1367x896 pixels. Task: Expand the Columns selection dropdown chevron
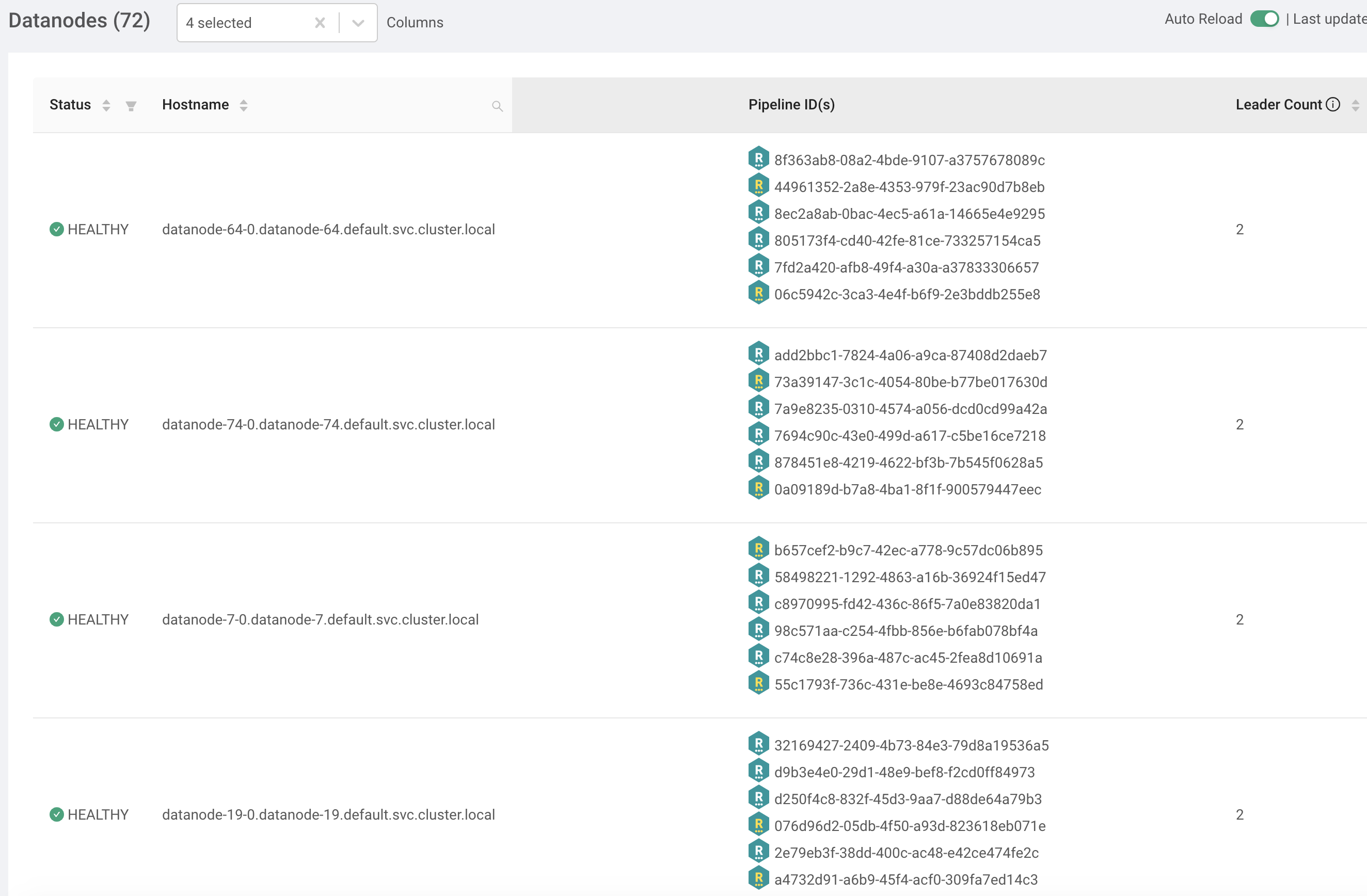(358, 23)
